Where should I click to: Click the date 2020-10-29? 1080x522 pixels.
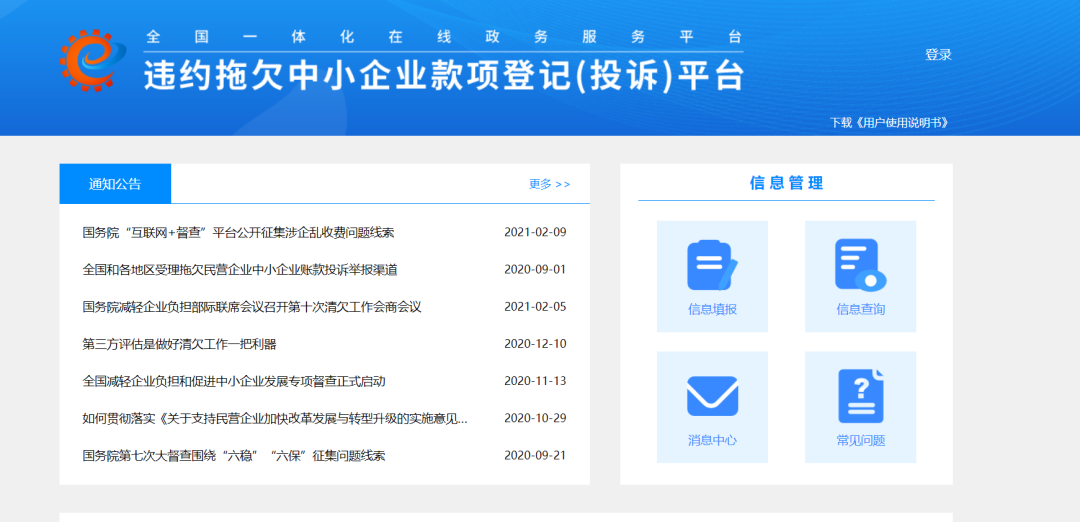tap(535, 418)
